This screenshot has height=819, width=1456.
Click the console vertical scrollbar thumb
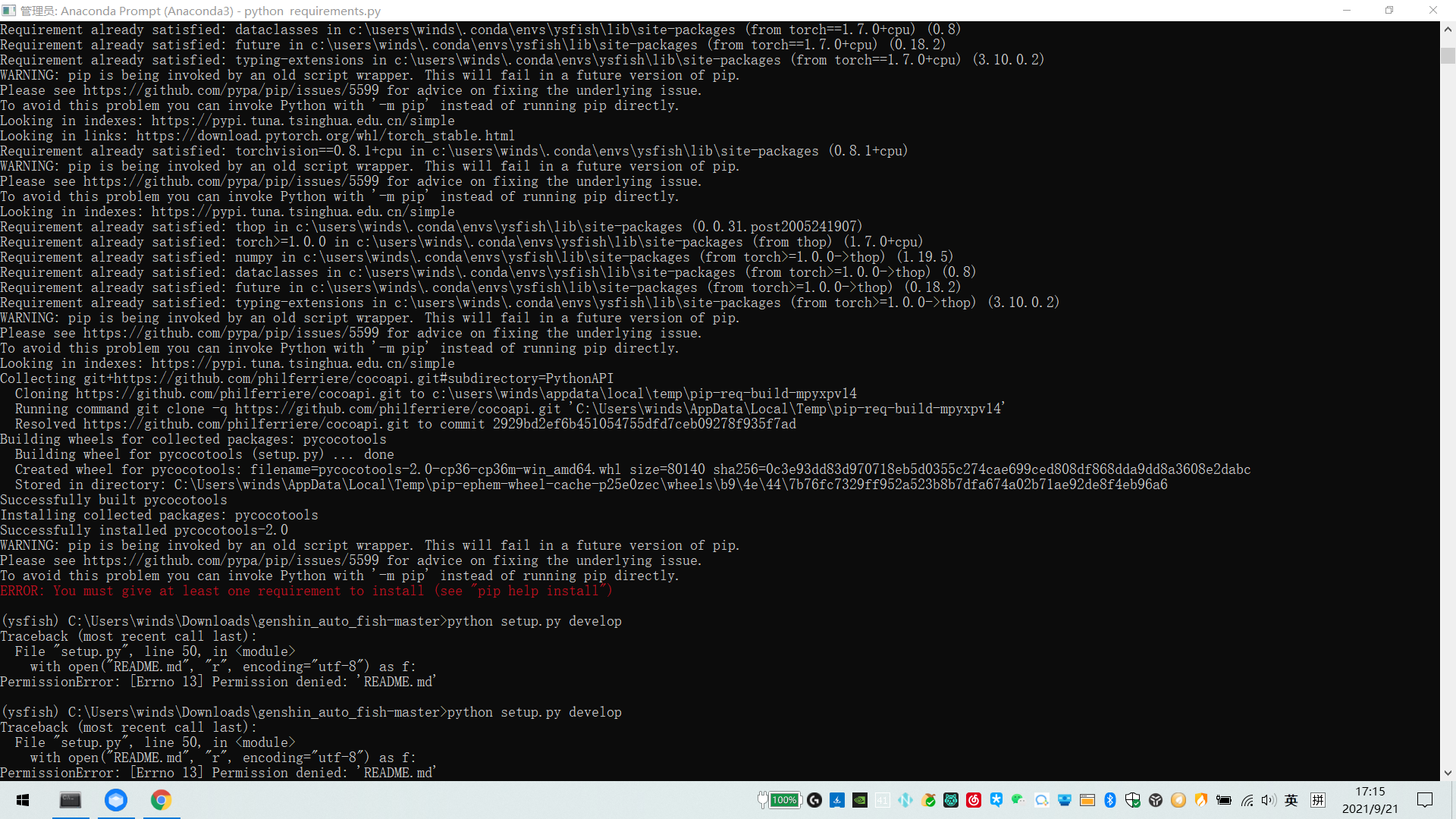pyautogui.click(x=1448, y=56)
